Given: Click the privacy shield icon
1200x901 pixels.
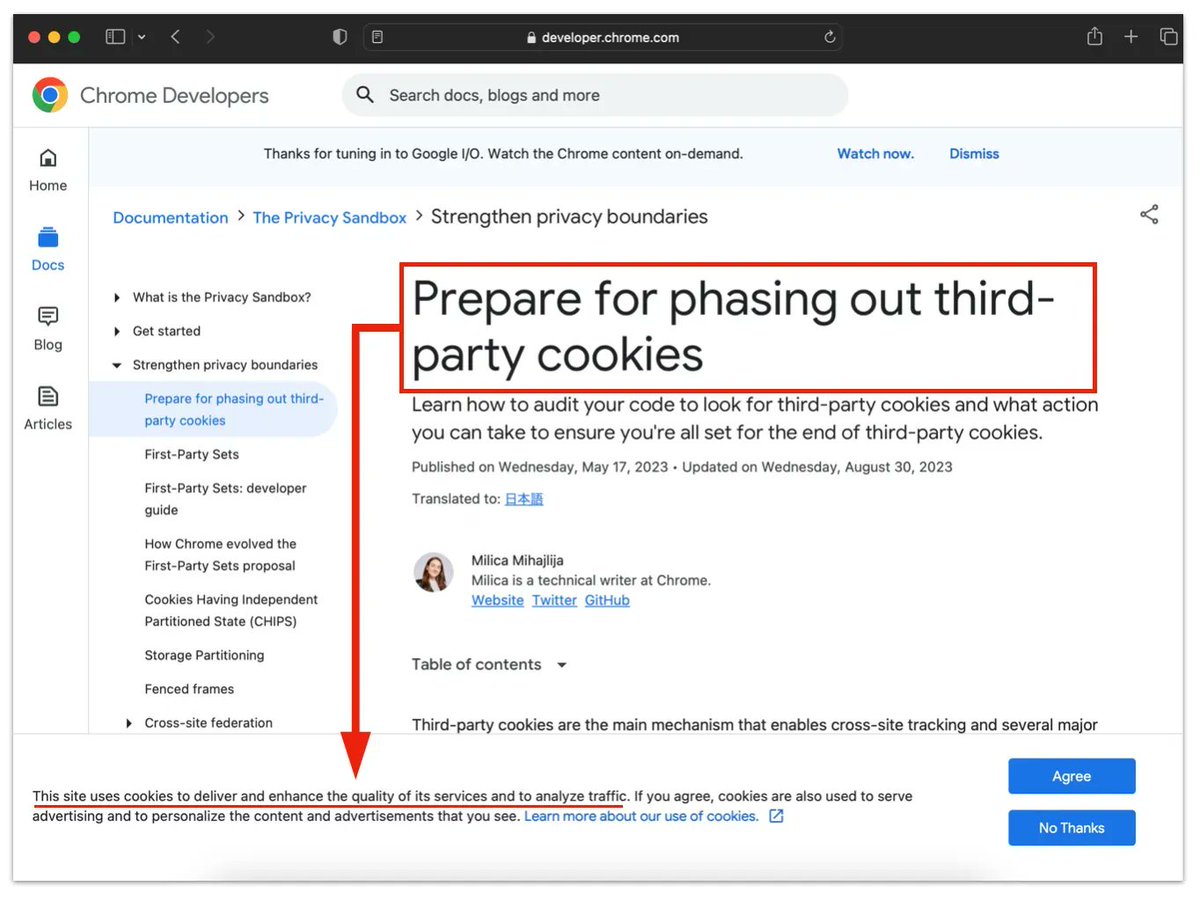Looking at the screenshot, I should coord(340,37).
